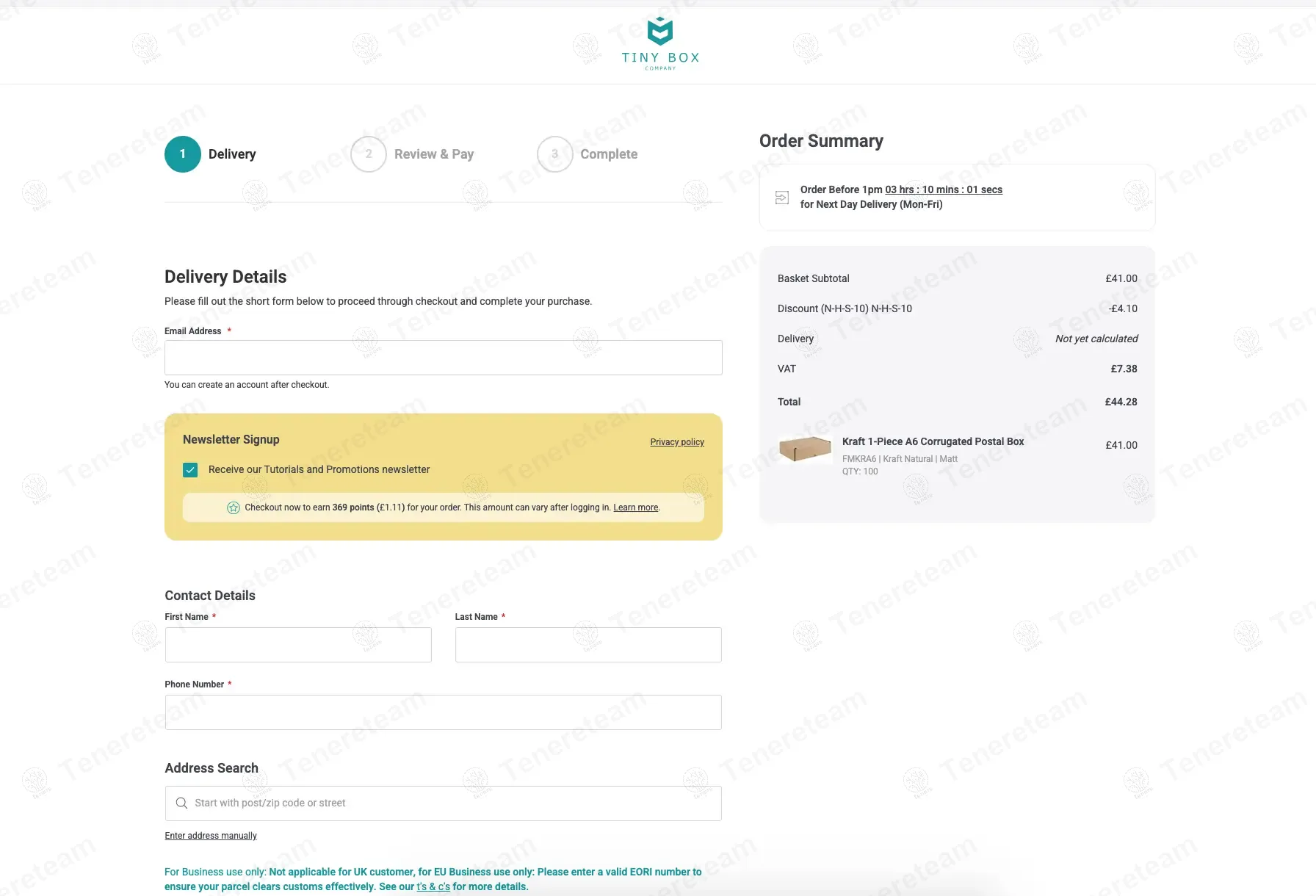Image resolution: width=1316 pixels, height=896 pixels.
Task: Click the step 1 Delivery circle
Action: click(x=183, y=154)
